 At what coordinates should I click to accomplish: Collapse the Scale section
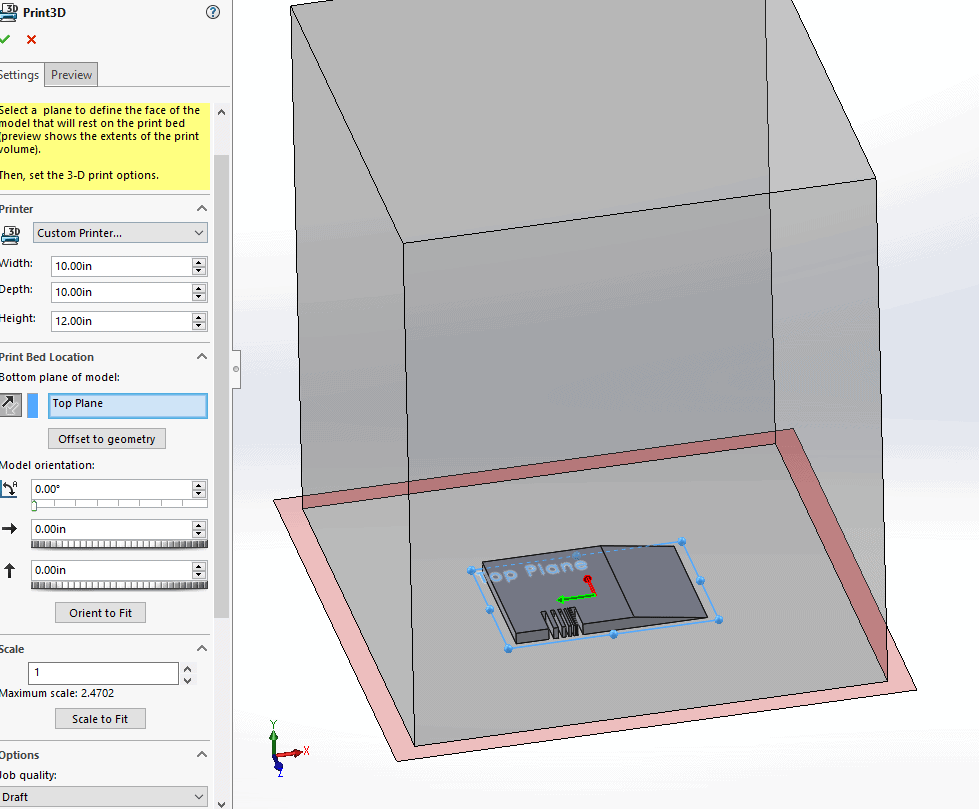tap(202, 649)
